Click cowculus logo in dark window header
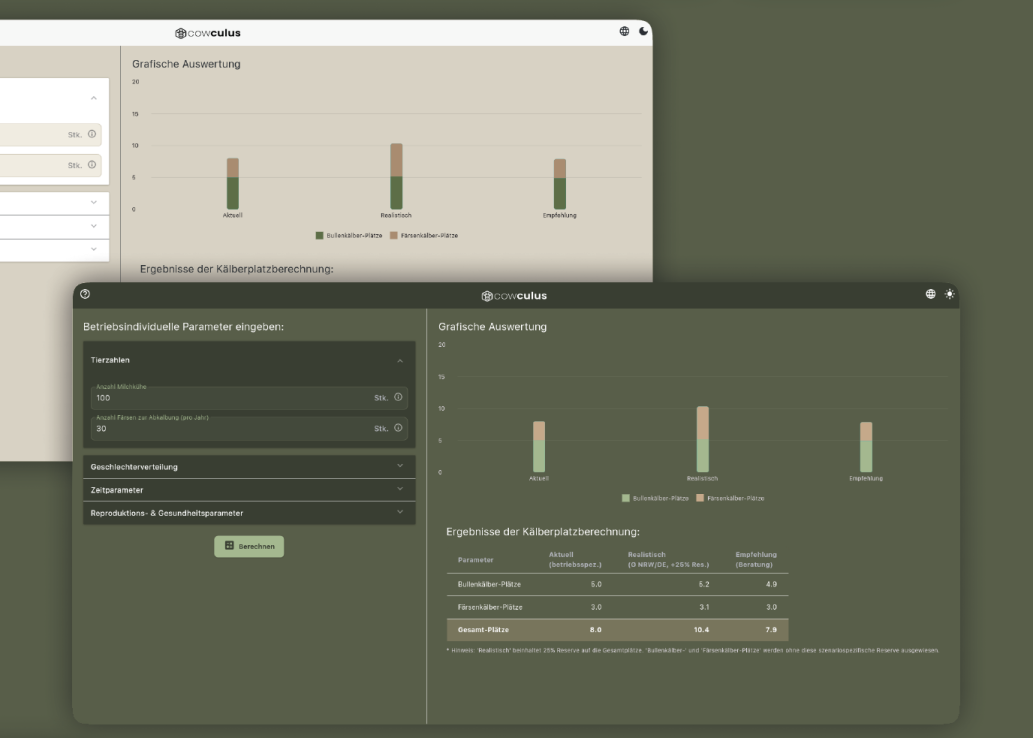1033x738 pixels. pyautogui.click(x=515, y=295)
